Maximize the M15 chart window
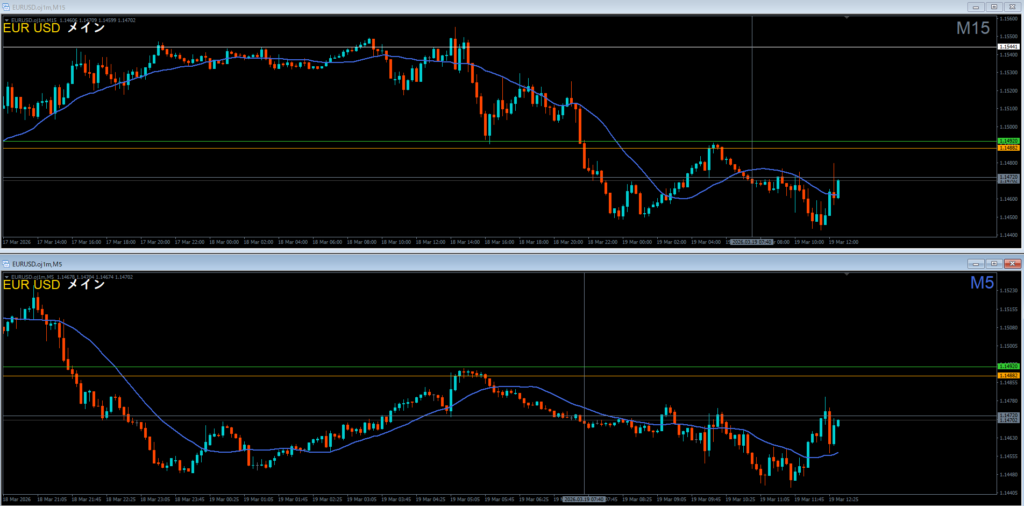Image resolution: width=1024 pixels, height=506 pixels. [x=992, y=6]
